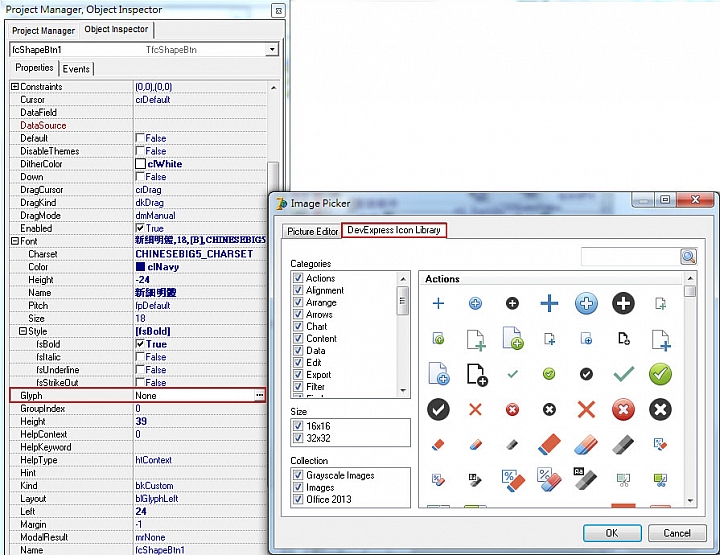This screenshot has width=720, height=555.
Task: Click the icon grid scroll down arrow
Action: point(690,501)
